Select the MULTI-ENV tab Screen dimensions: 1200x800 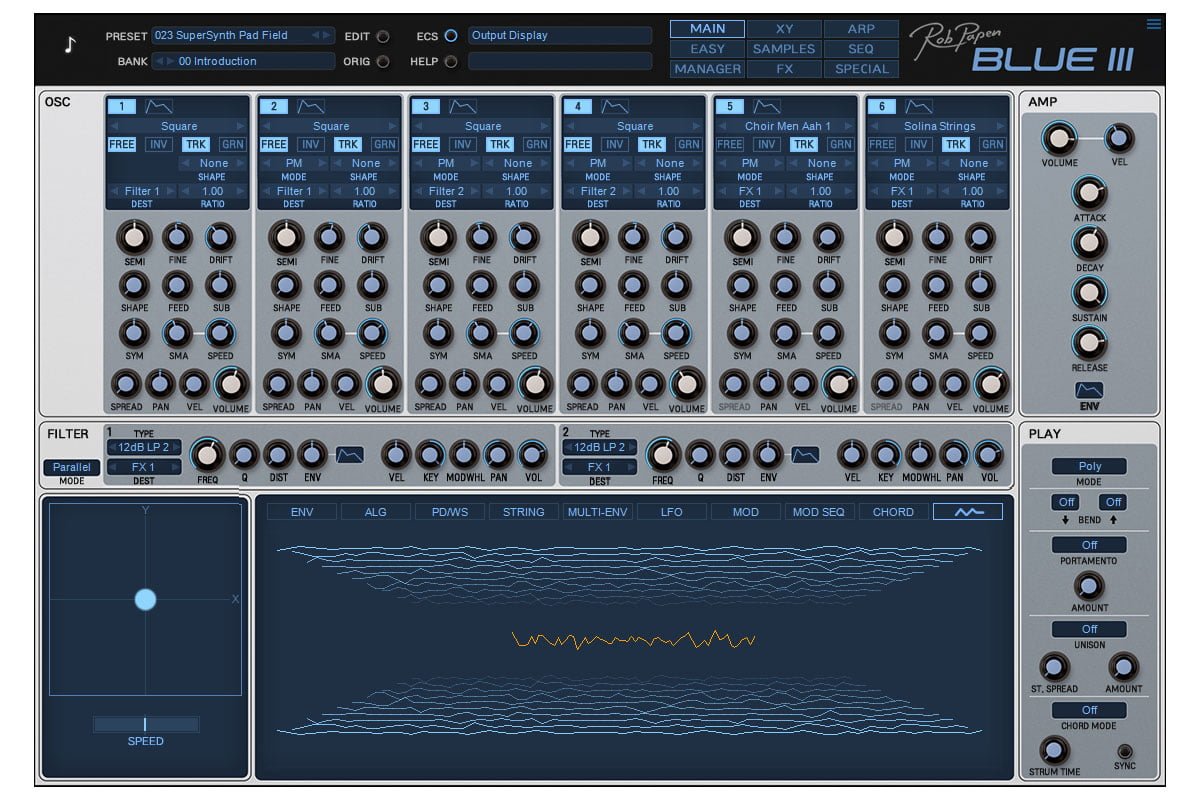click(597, 511)
